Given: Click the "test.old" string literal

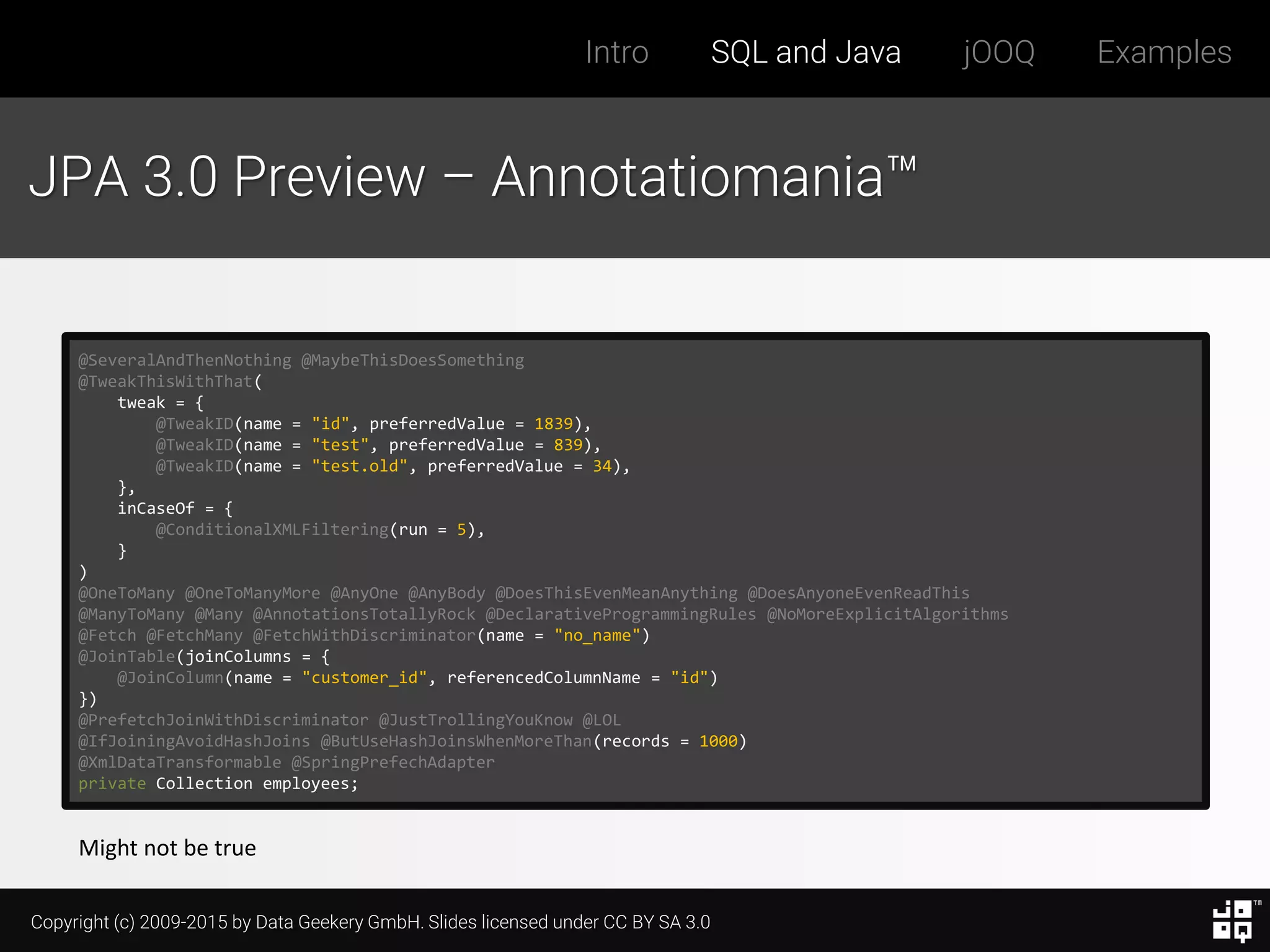Looking at the screenshot, I should [360, 466].
